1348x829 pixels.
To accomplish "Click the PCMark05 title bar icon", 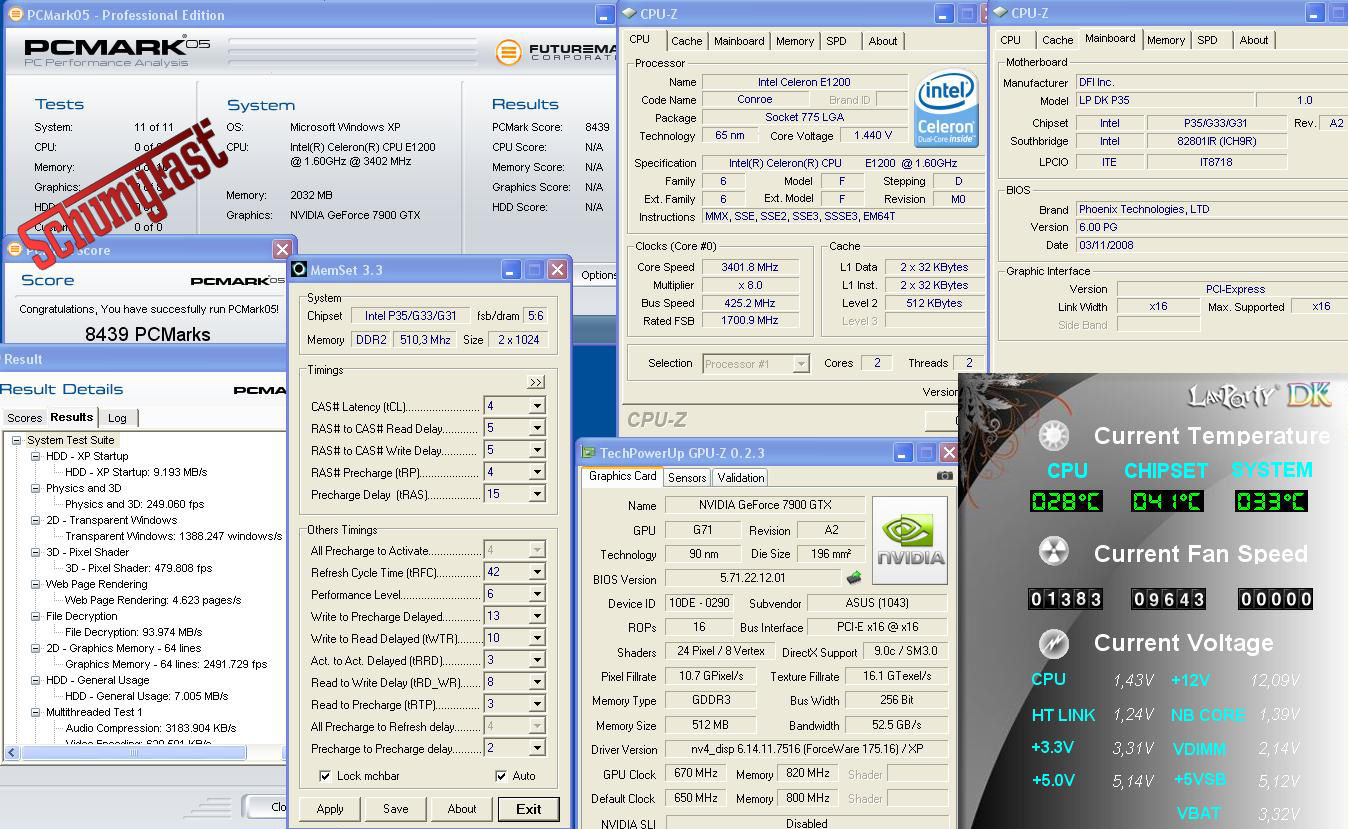I will 14,14.
